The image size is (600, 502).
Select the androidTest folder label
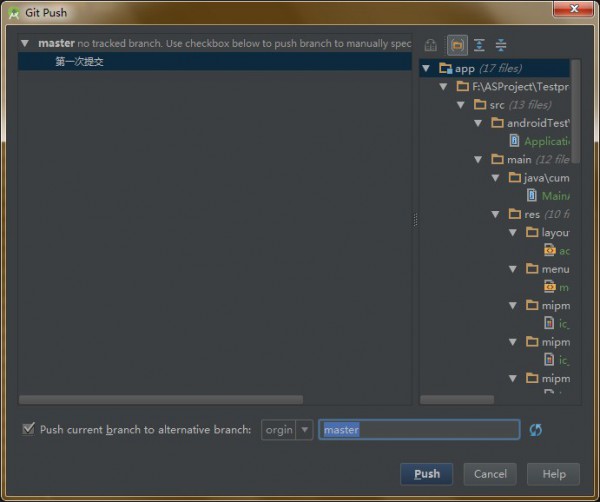click(538, 123)
